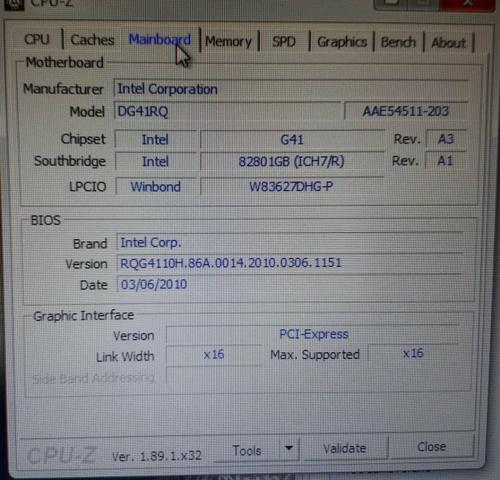The width and height of the screenshot is (500, 480).
Task: Click the BIOS group label
Action: pyautogui.click(x=46, y=220)
